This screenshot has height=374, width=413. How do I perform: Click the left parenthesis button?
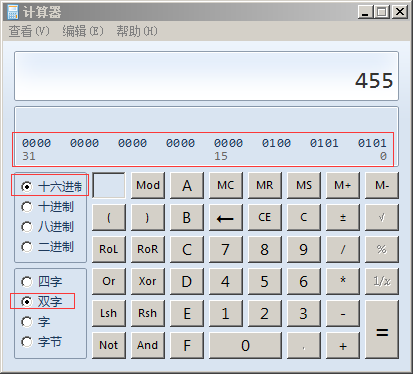pyautogui.click(x=109, y=217)
